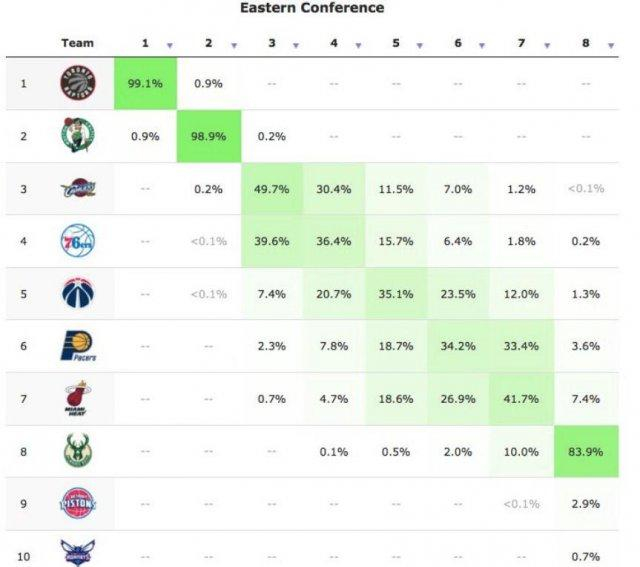This screenshot has width=640, height=567.
Task: Click the column 6 header
Action: (x=458, y=43)
